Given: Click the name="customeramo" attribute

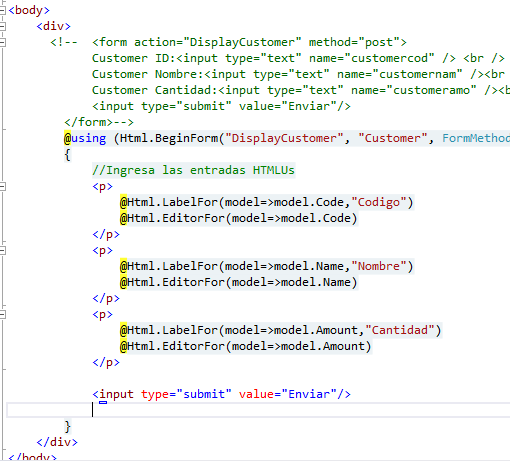Looking at the screenshot, I should coord(414,90).
